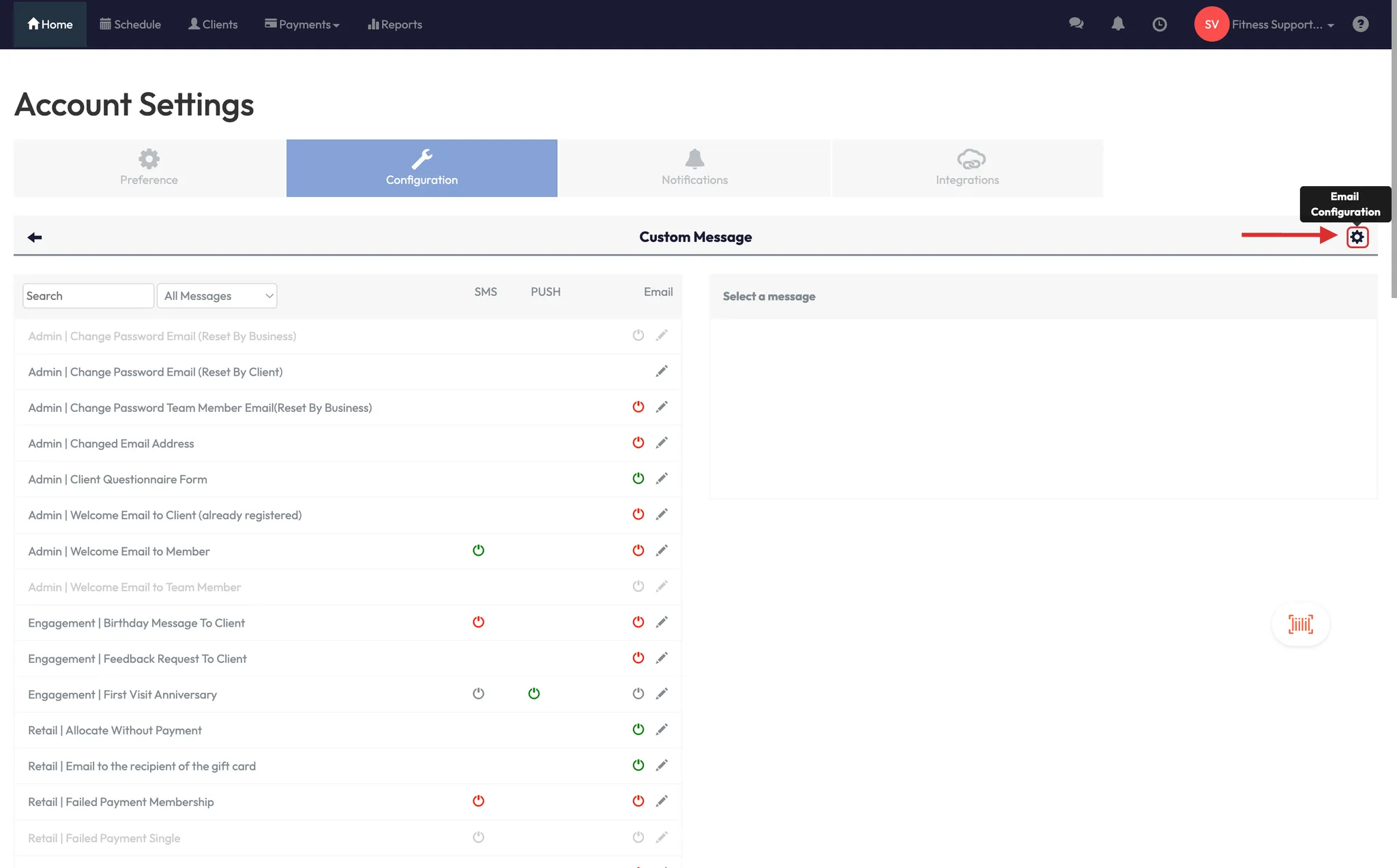Switch to the Notifications tab

click(x=694, y=168)
